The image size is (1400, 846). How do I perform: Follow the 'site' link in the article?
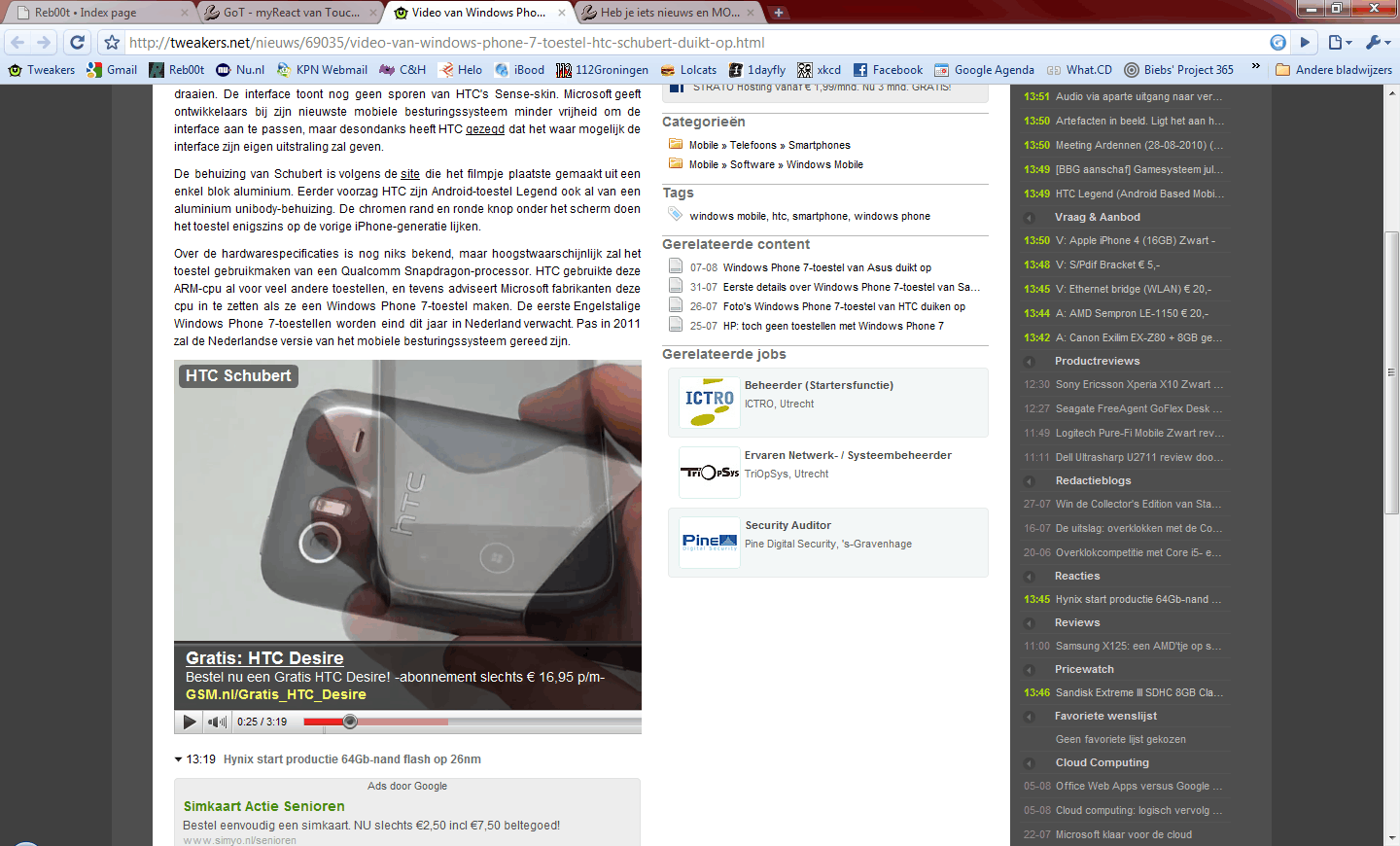[x=410, y=174]
